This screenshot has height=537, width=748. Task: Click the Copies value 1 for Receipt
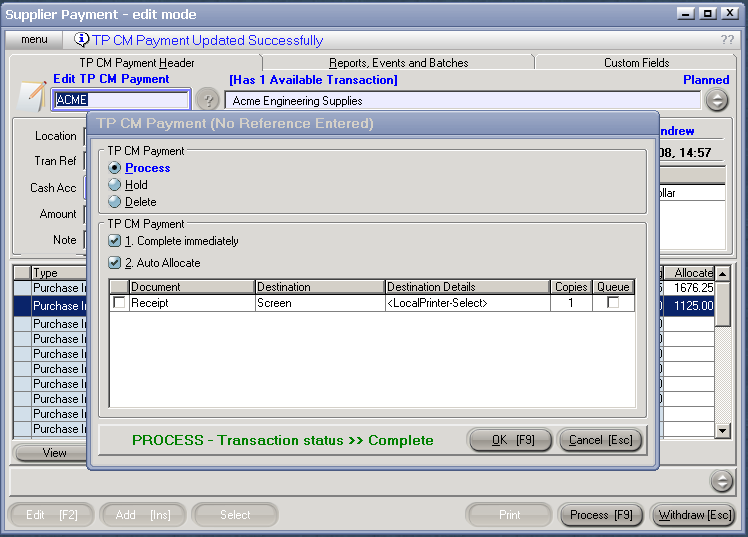(571, 303)
